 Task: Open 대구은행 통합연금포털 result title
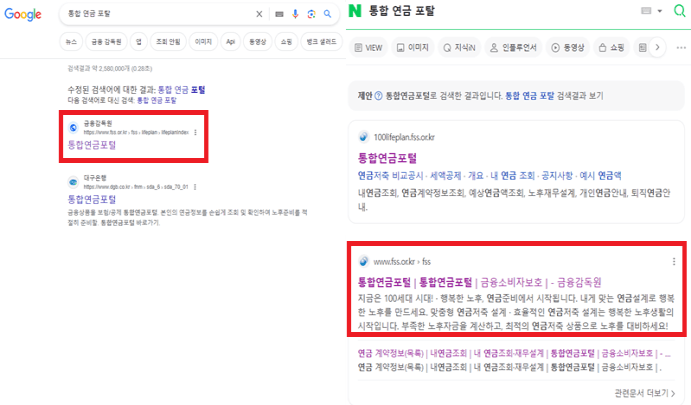pyautogui.click(x=92, y=200)
